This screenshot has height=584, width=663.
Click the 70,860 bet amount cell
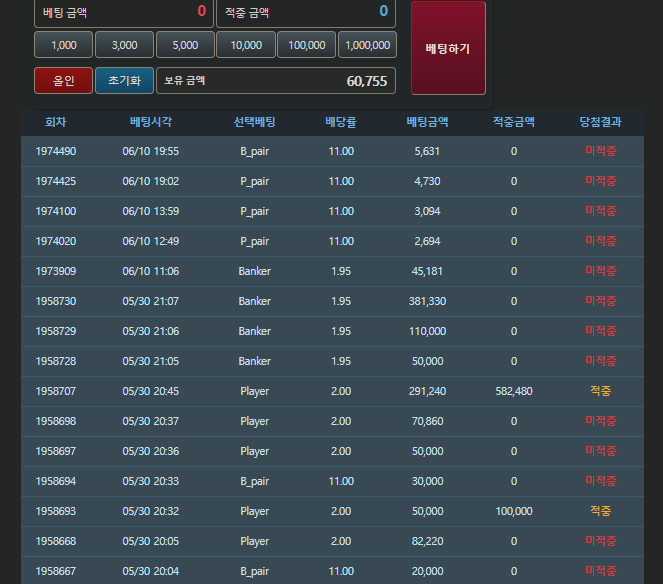click(x=427, y=422)
